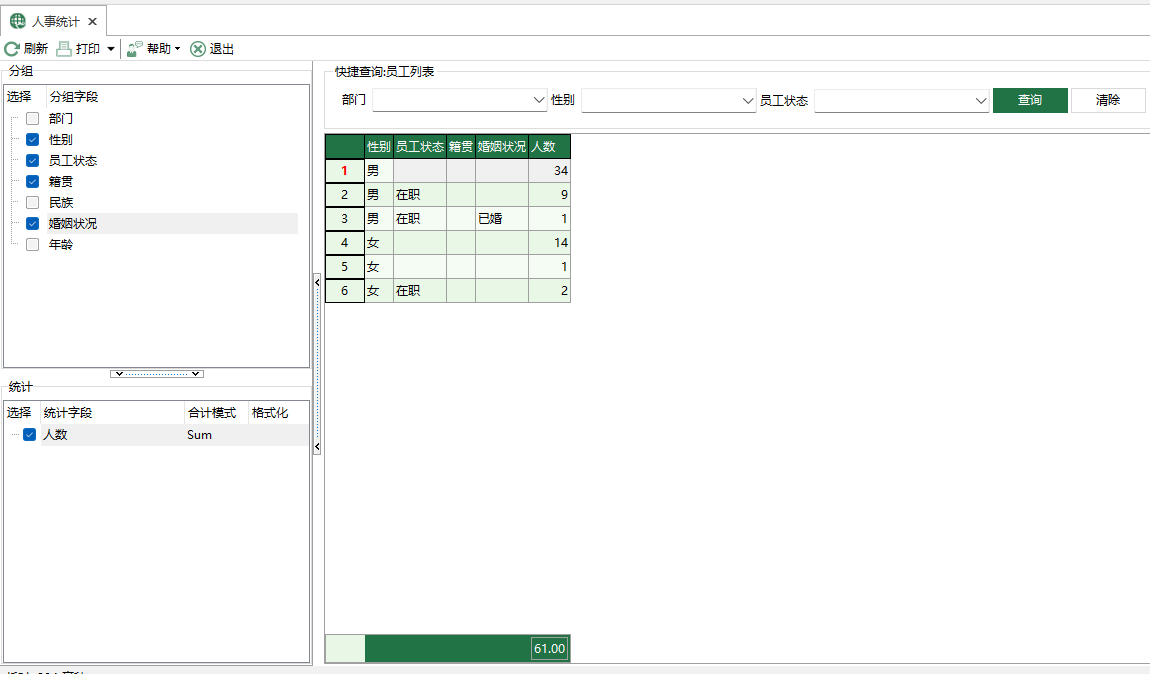Uncheck the 性别 grouping checkbox
The height and width of the screenshot is (674, 1150).
point(32,140)
